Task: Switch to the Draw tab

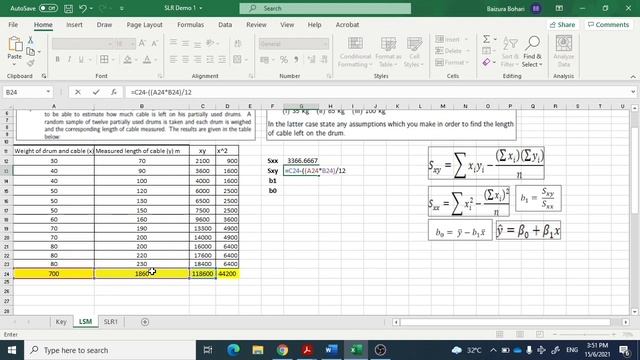Action: (x=104, y=25)
